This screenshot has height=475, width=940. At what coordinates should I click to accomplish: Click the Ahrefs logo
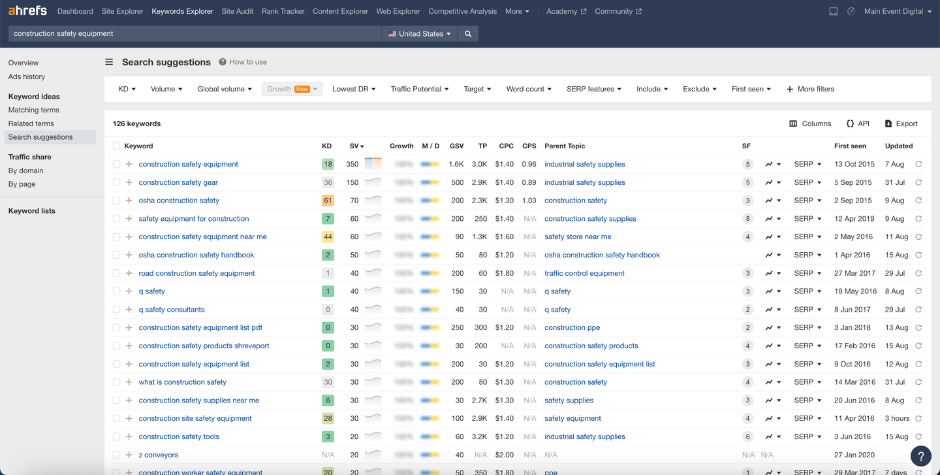click(x=27, y=11)
